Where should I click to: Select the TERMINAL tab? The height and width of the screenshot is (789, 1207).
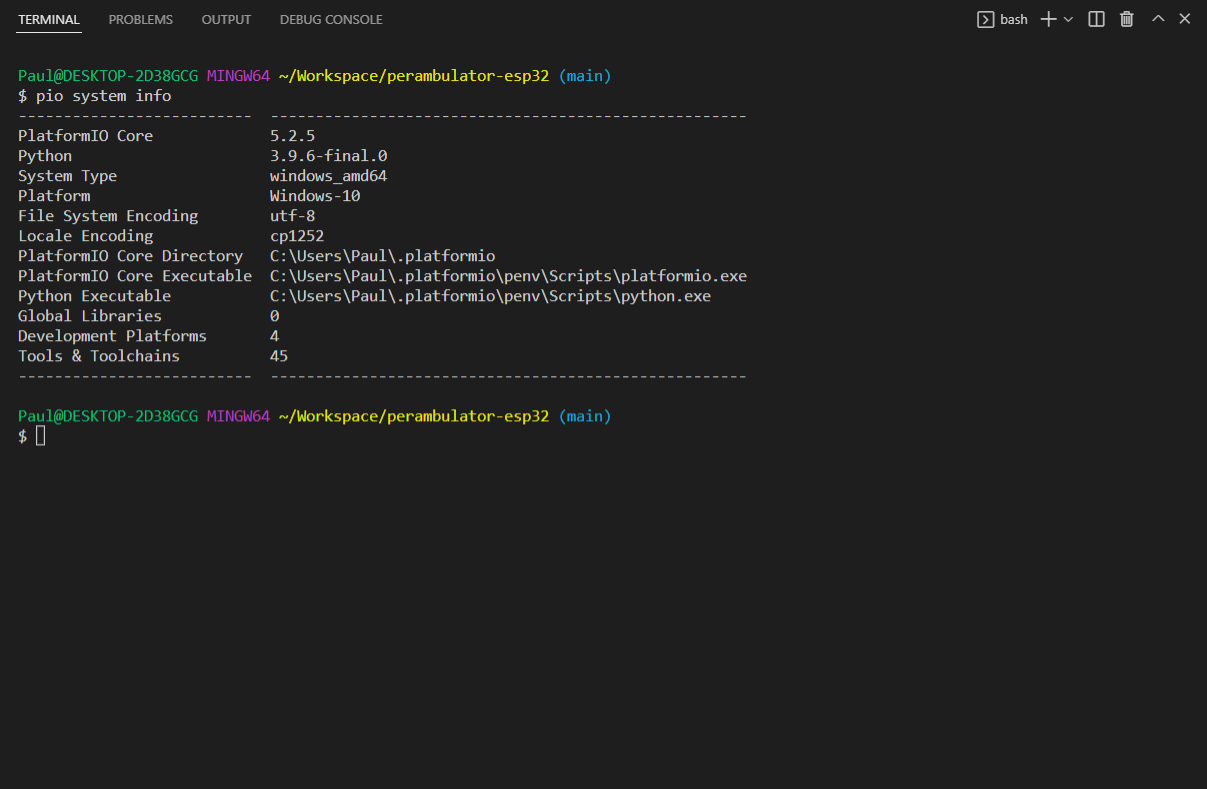pyautogui.click(x=48, y=19)
